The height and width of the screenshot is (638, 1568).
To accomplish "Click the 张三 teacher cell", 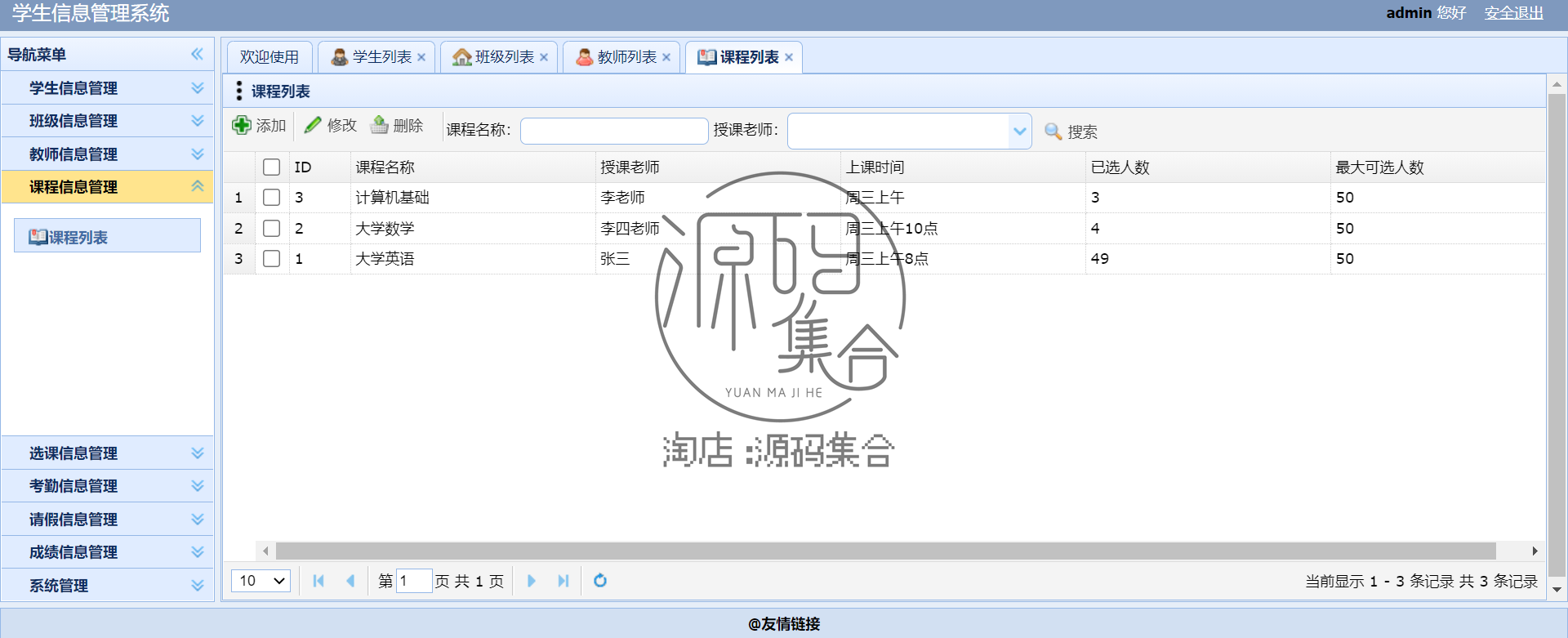I will (x=719, y=259).
